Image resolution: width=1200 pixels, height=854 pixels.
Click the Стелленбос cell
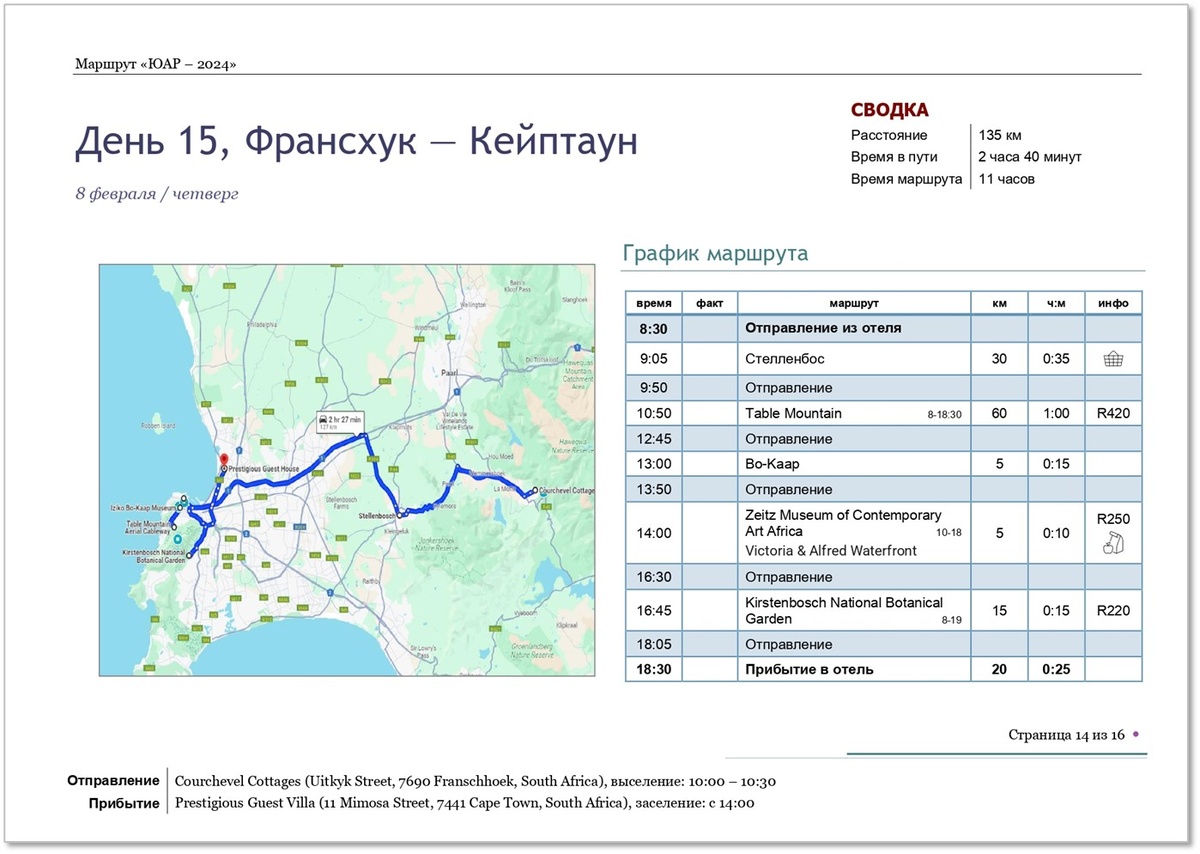pos(854,359)
